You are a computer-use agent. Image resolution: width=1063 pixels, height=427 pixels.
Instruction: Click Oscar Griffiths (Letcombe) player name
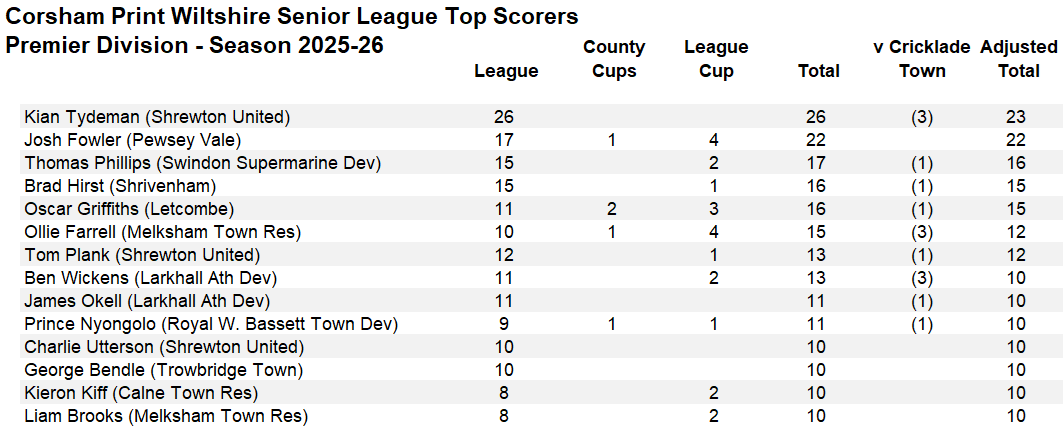point(129,209)
